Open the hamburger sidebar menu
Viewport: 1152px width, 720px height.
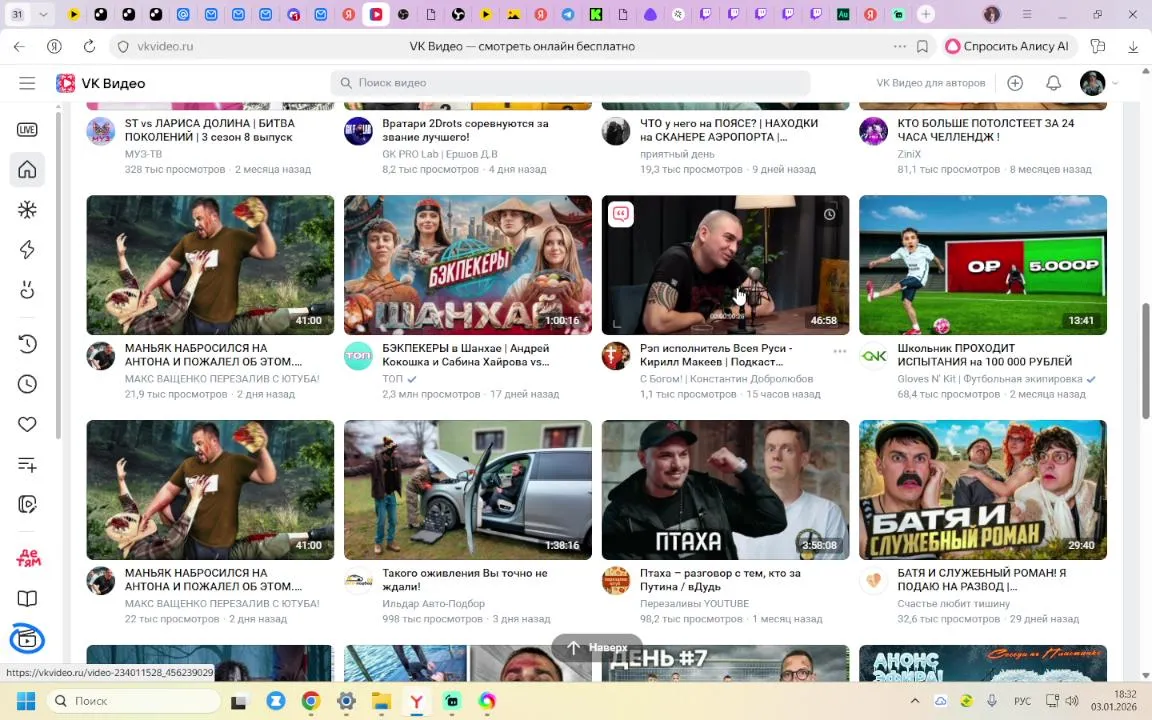27,83
